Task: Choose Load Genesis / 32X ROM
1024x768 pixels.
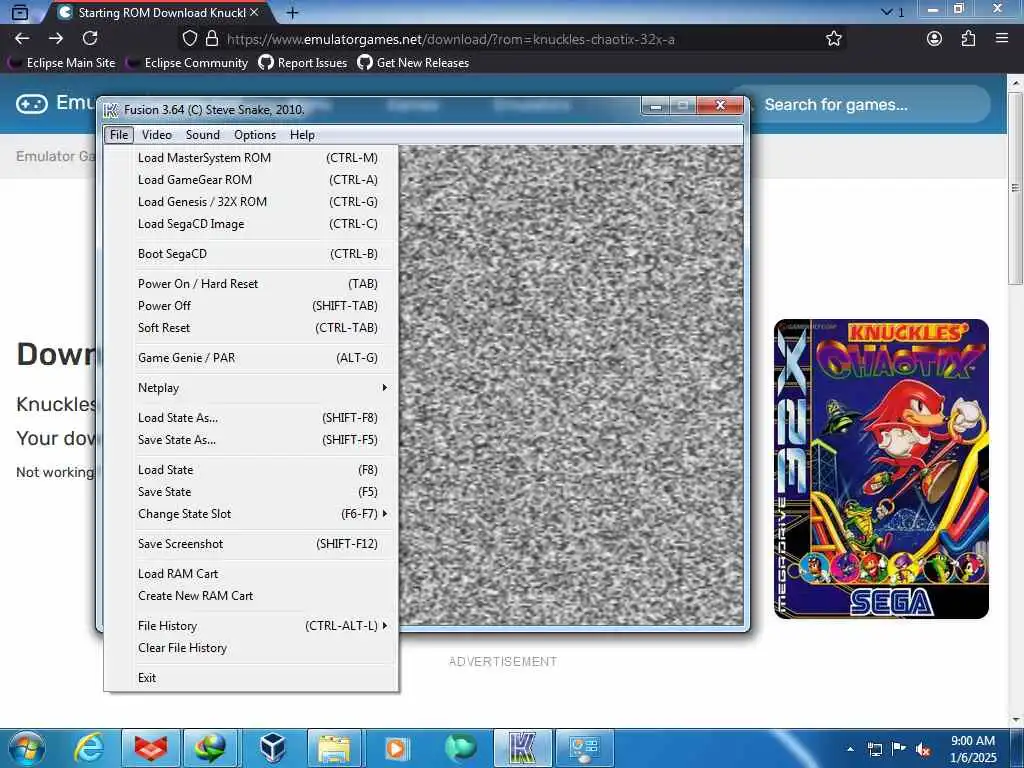Action: [x=251, y=202]
